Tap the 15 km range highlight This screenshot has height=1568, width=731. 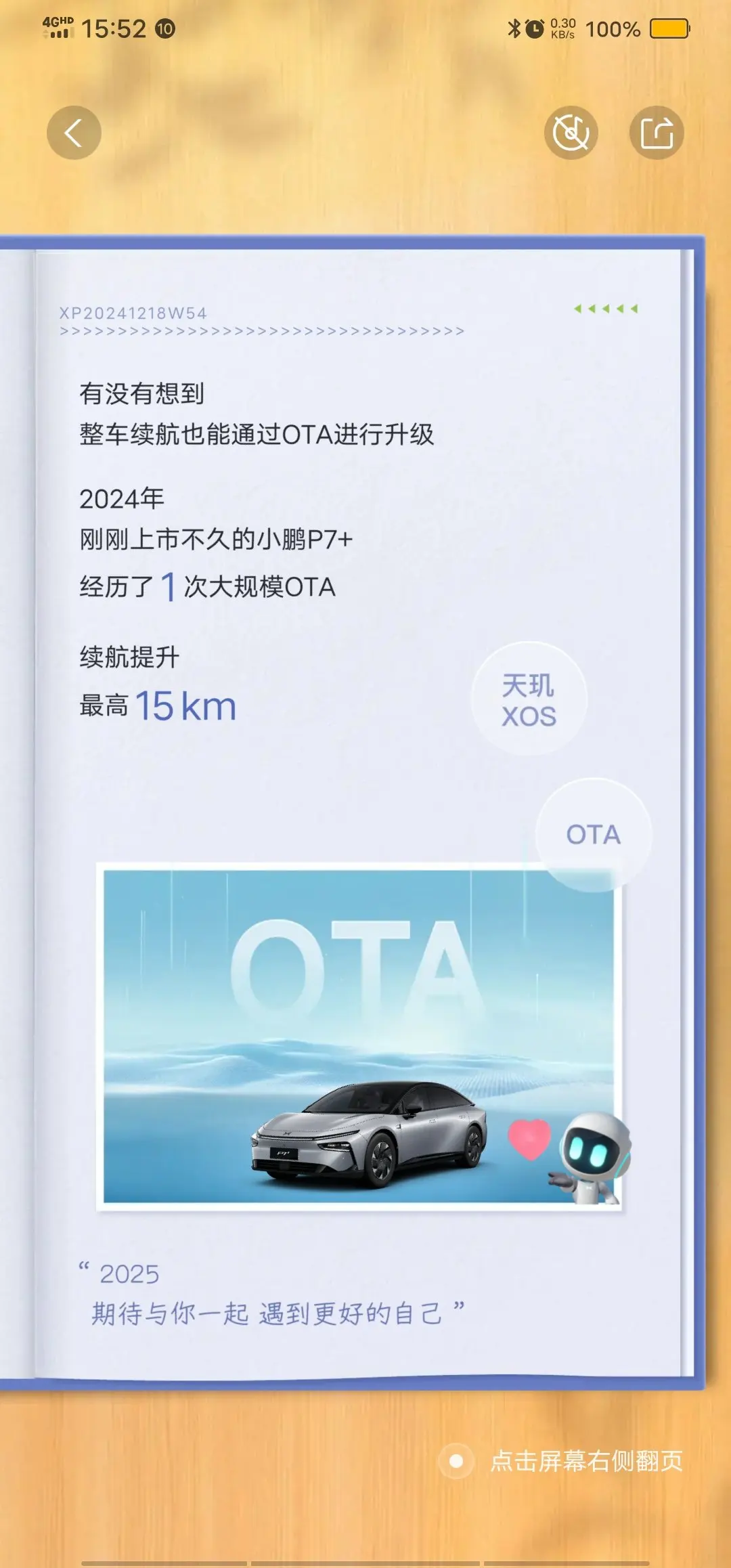pos(186,706)
